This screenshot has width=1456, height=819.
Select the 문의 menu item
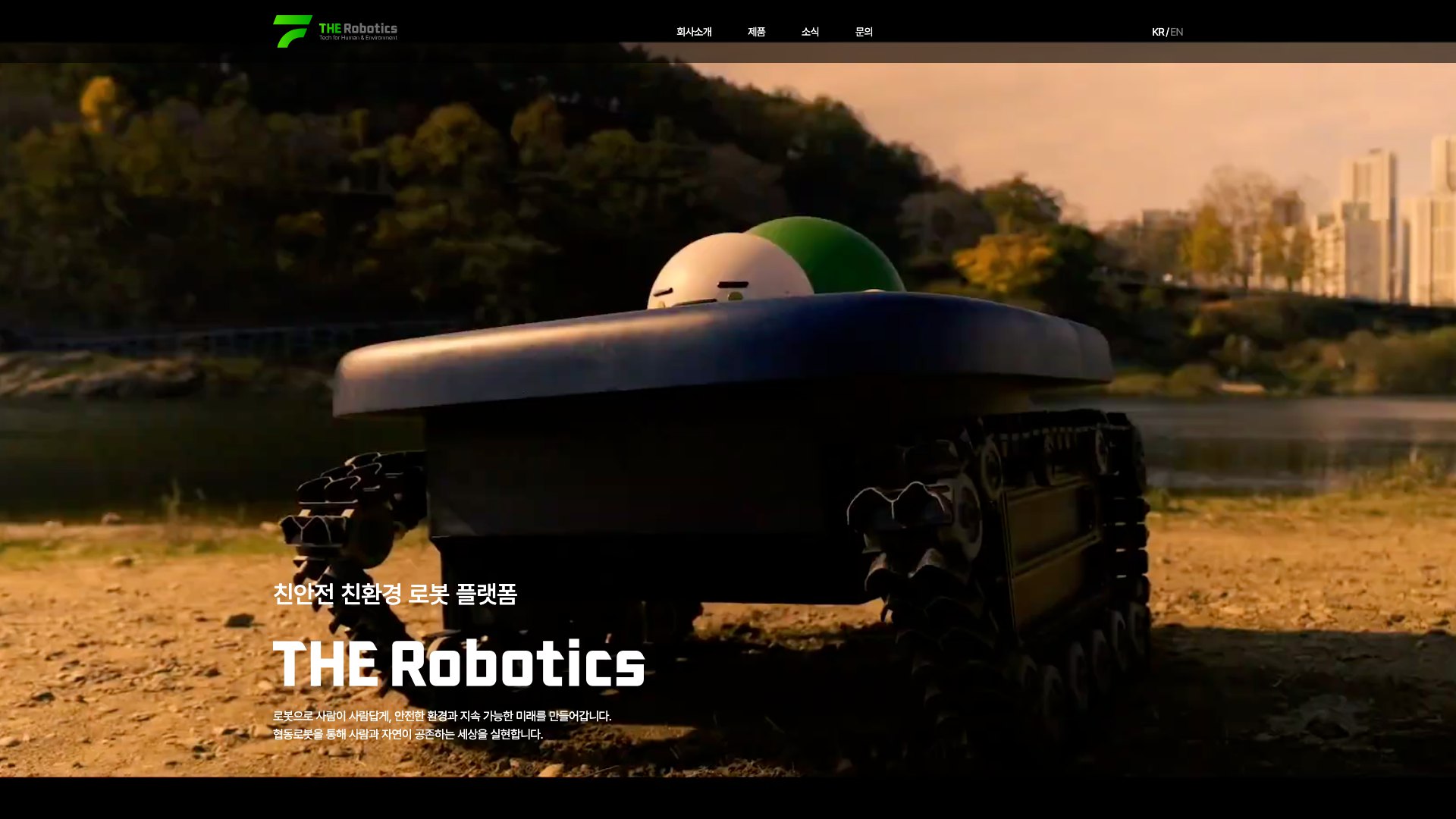pos(864,32)
